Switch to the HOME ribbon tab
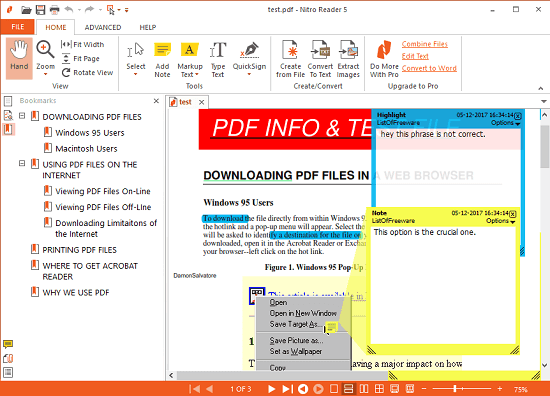 (55, 27)
